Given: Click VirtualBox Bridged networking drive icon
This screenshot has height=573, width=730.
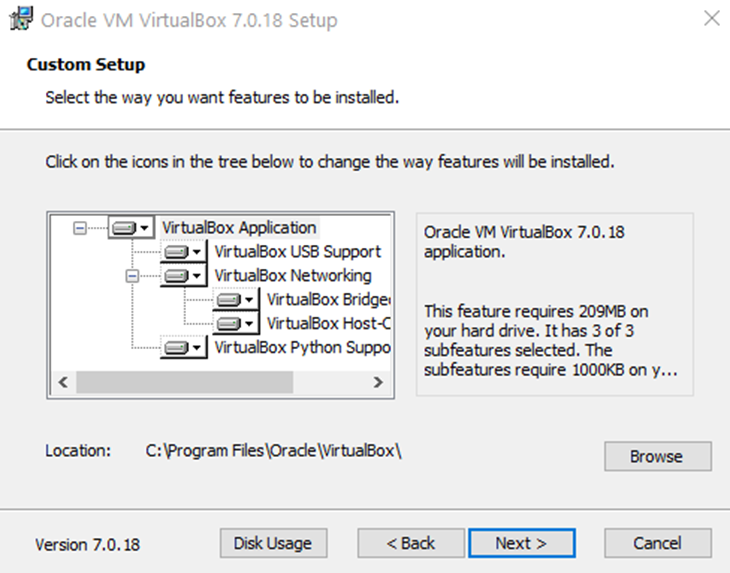Looking at the screenshot, I should coord(235,300).
